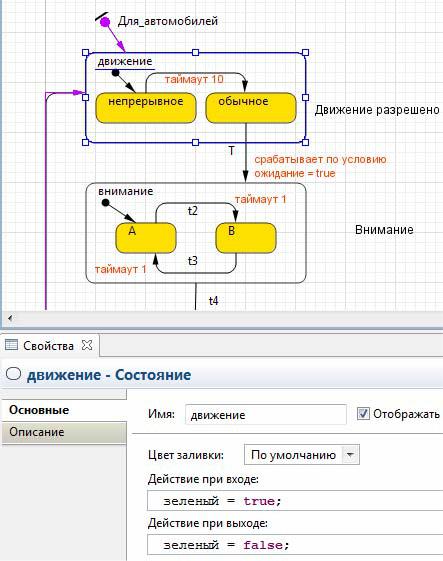Toggle the Отображать checkbox
The width and height of the screenshot is (443, 561).
(363, 414)
